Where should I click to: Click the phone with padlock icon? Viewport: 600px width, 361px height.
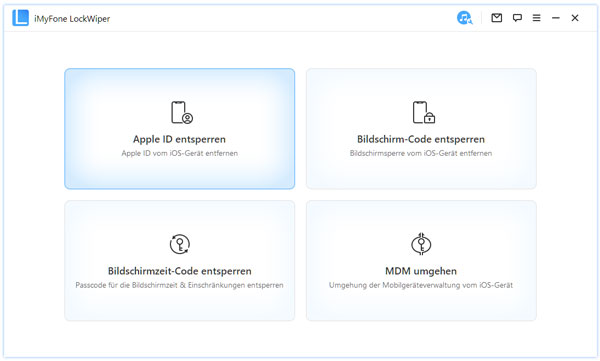423,113
